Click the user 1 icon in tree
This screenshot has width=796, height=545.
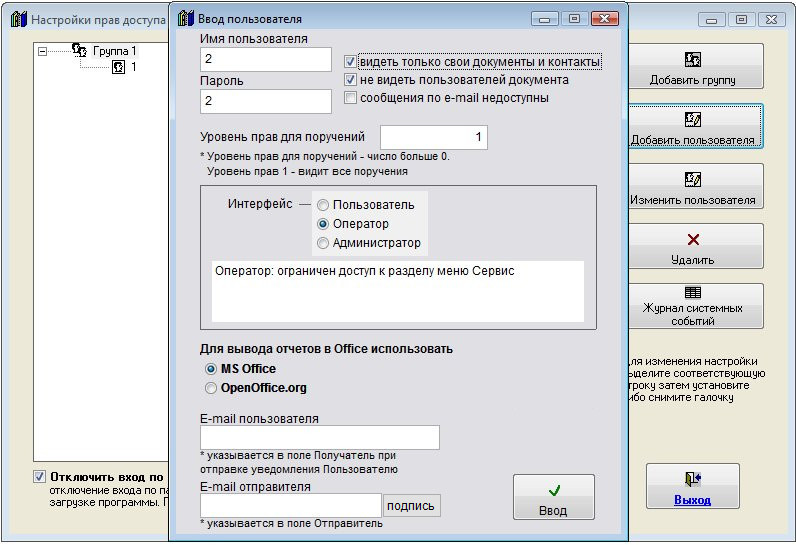coord(118,67)
